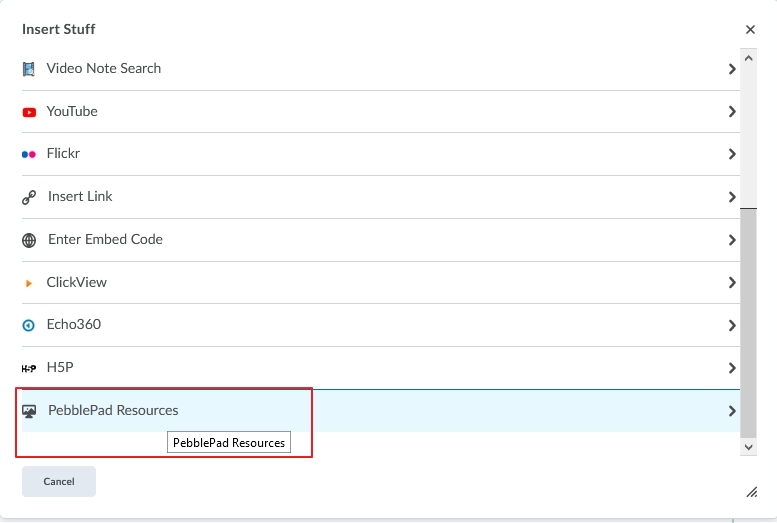The width and height of the screenshot is (777, 523).
Task: Click the scrollbar up arrow
Action: [749, 58]
